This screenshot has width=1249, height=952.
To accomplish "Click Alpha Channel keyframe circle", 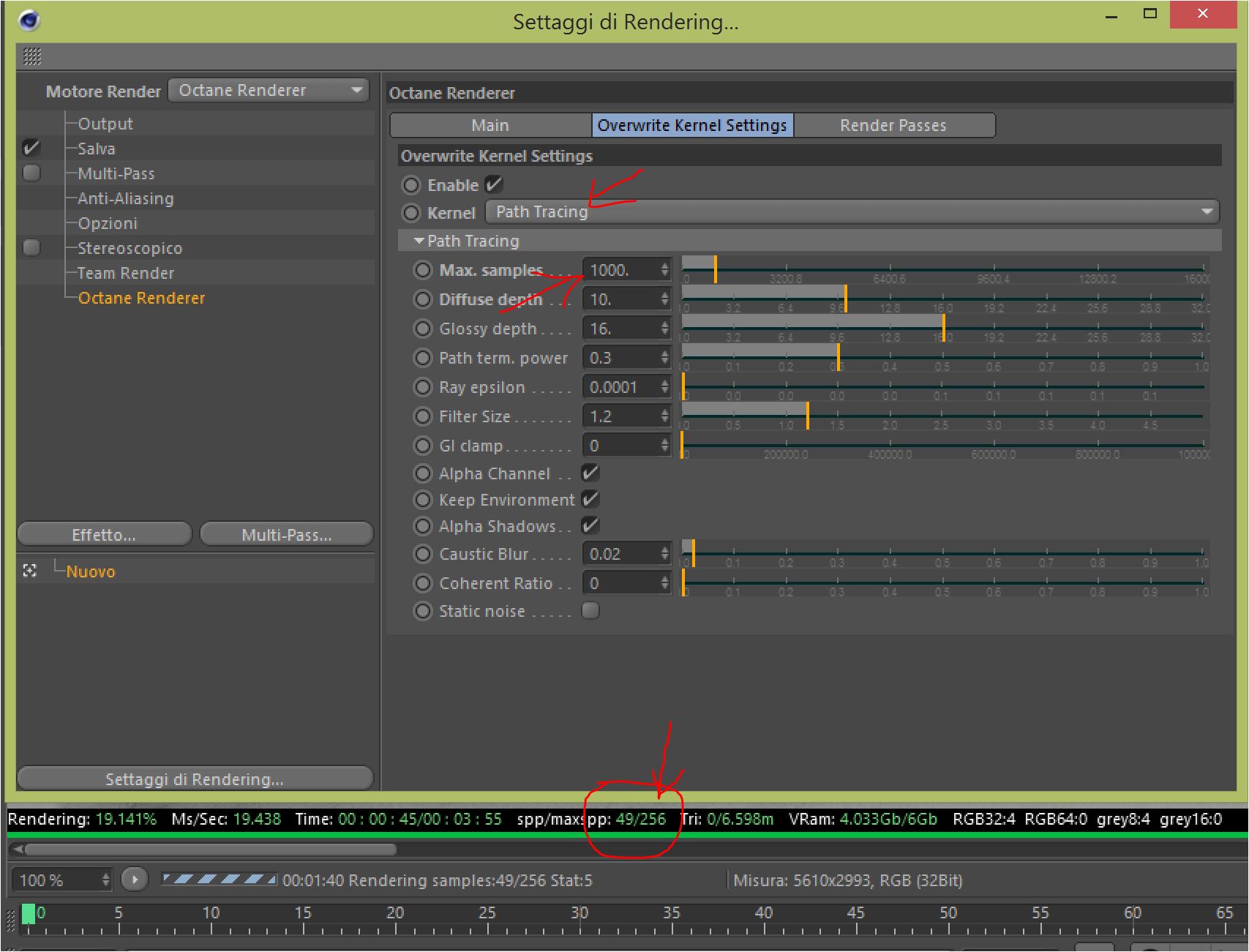I will pos(423,473).
